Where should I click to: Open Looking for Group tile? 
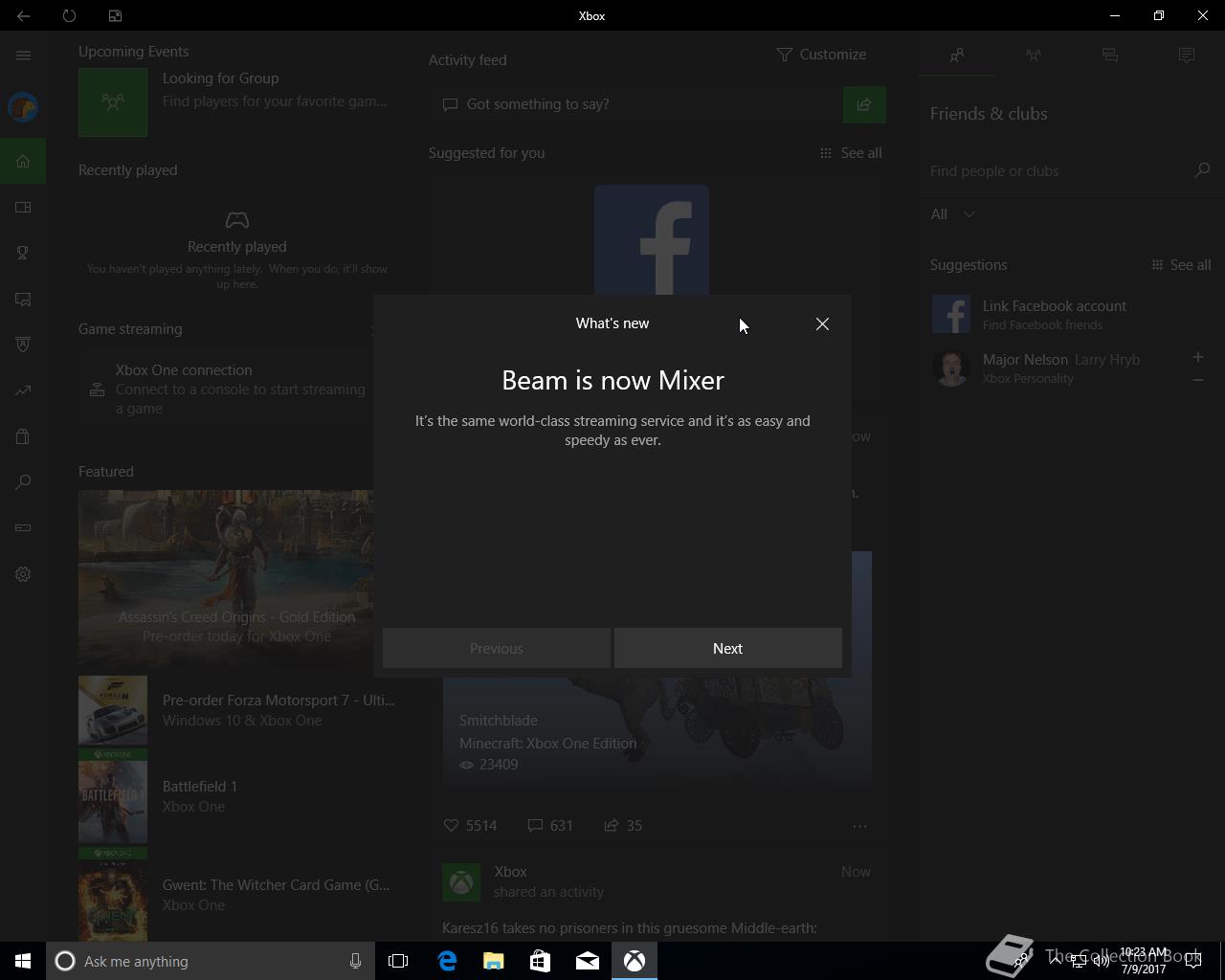click(237, 102)
